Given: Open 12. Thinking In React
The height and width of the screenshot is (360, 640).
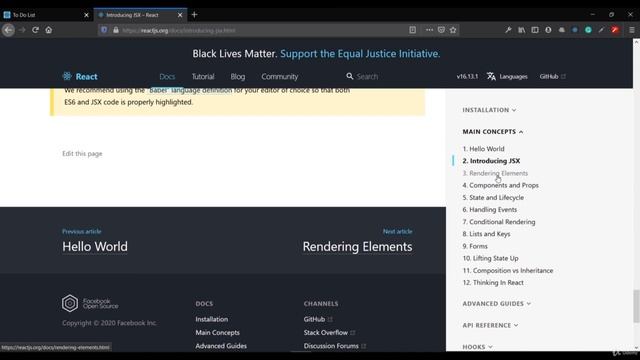Looking at the screenshot, I should pyautogui.click(x=493, y=282).
